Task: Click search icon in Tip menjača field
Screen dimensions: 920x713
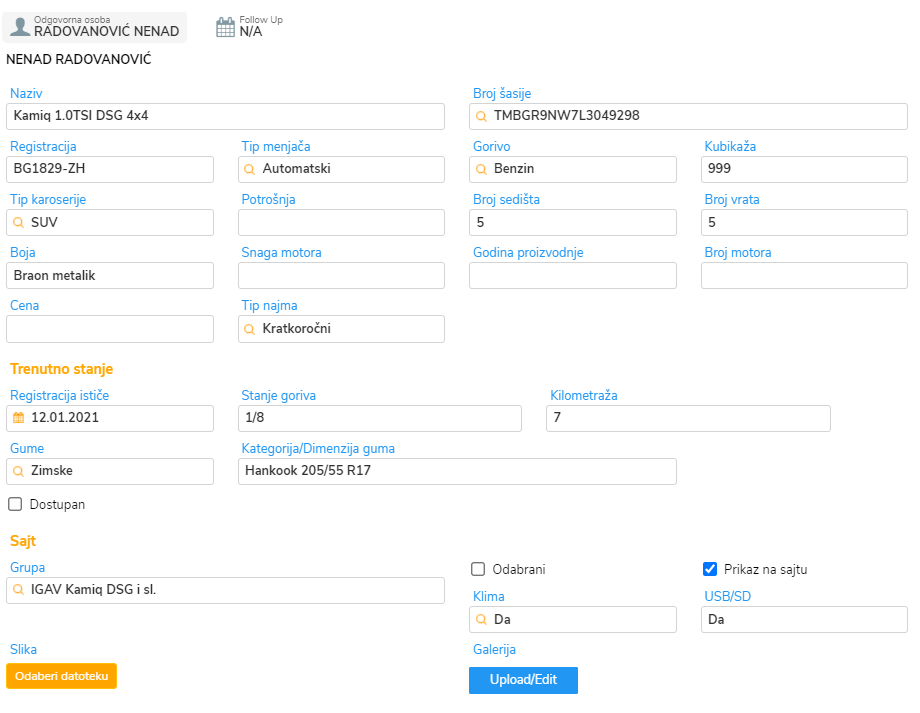Action: click(x=249, y=170)
